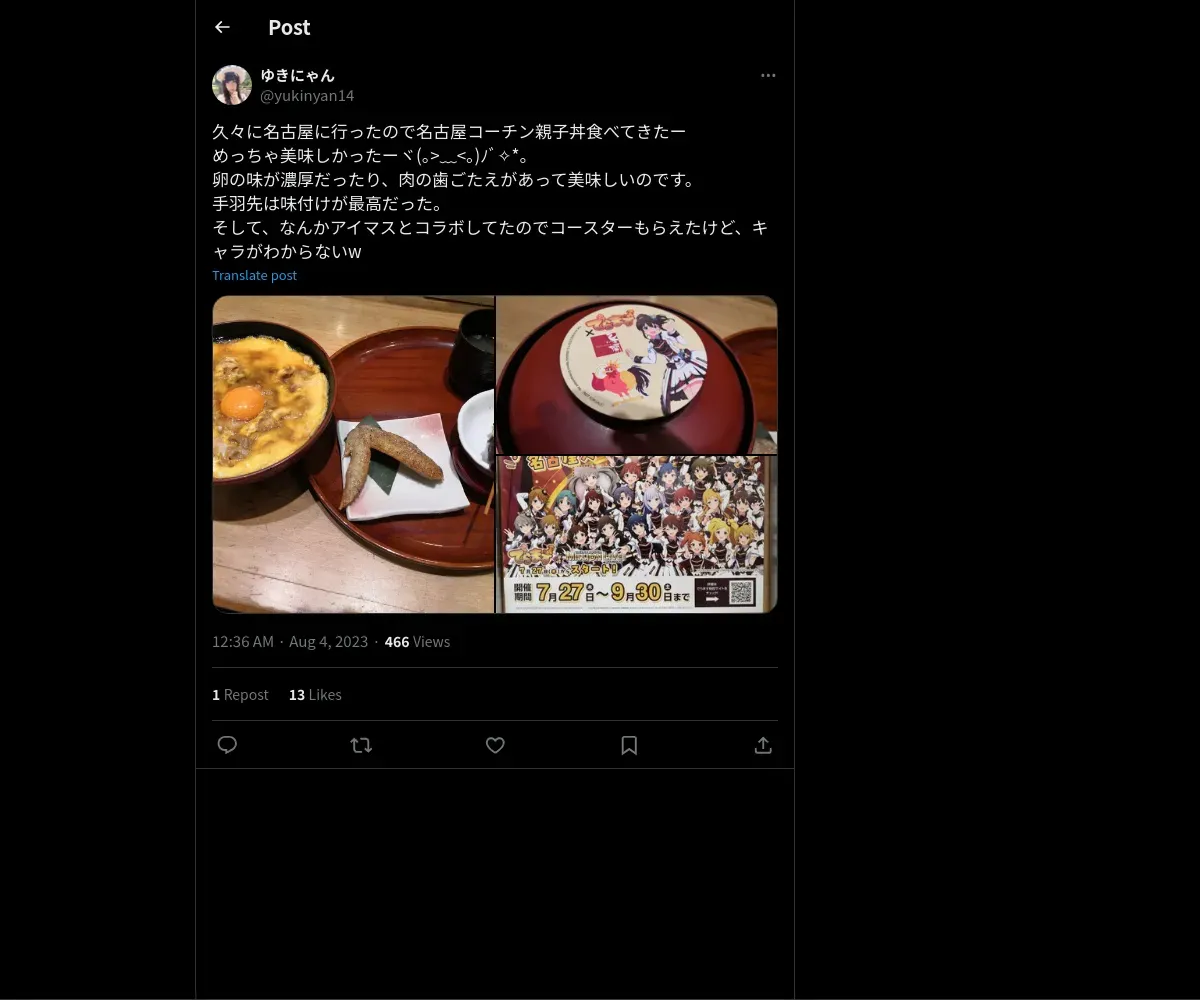Go back using the left arrow icon
This screenshot has width=1200, height=1000.
tap(222, 27)
